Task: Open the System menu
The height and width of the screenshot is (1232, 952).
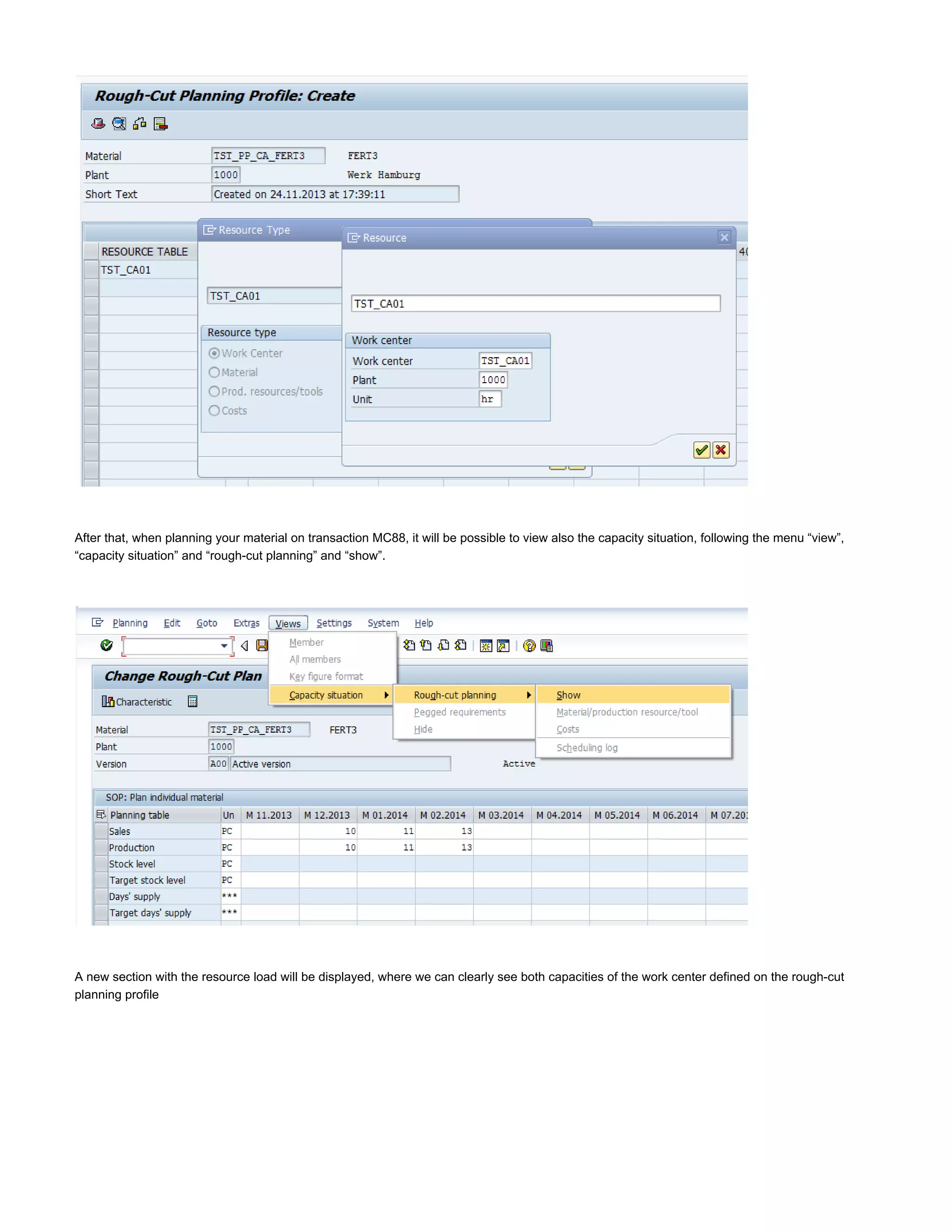Action: (383, 623)
